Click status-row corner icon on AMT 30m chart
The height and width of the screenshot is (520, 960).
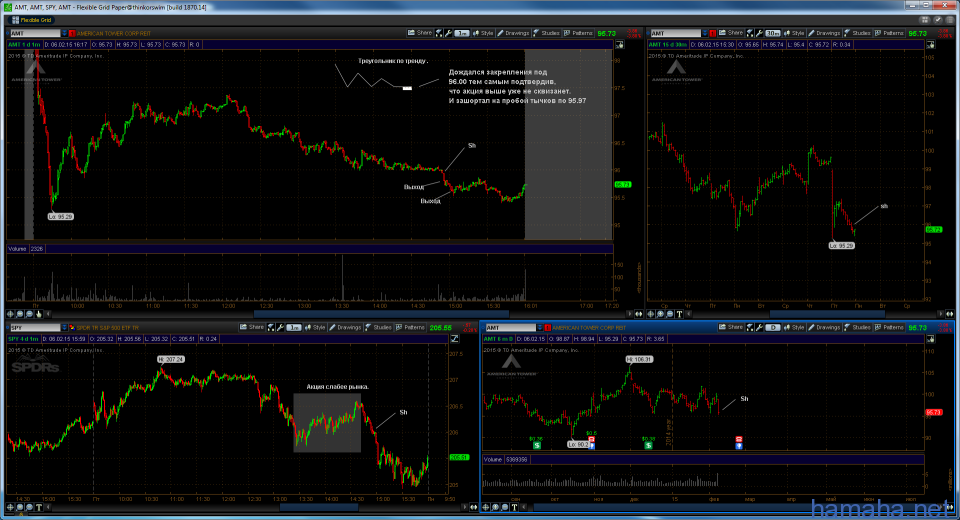click(931, 45)
